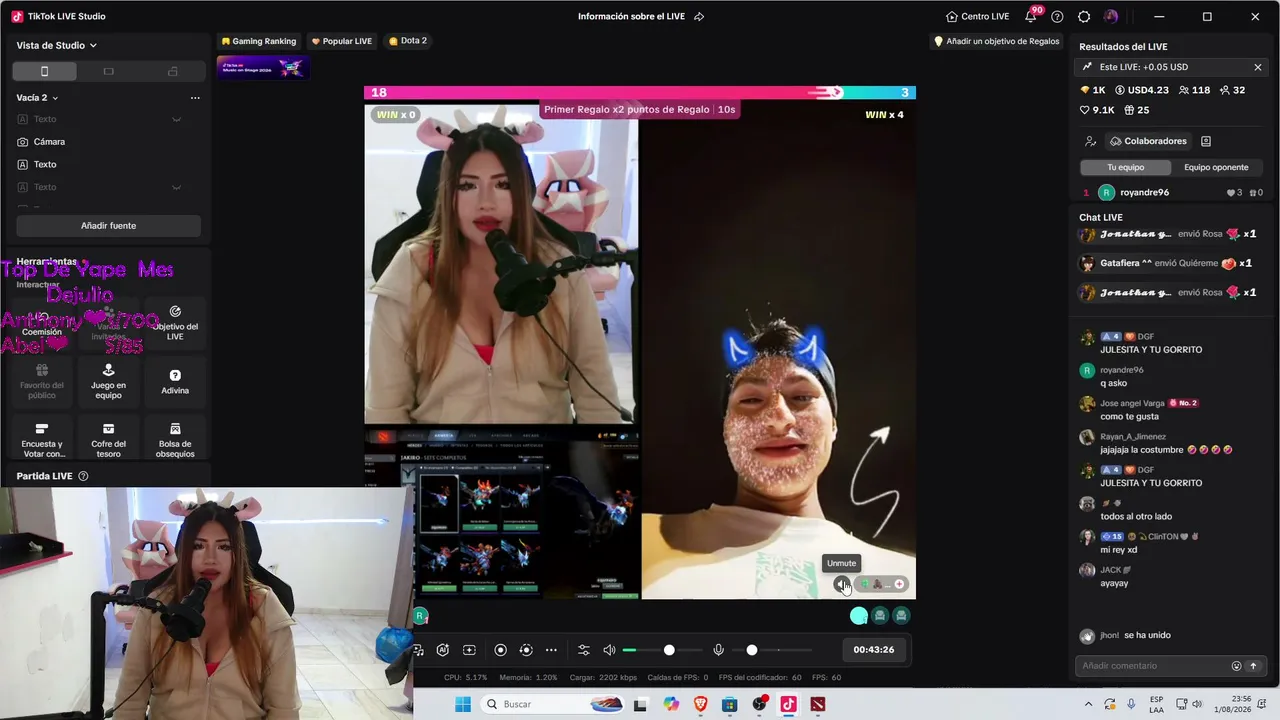Open the contacts icon right of Colaboradores
The width and height of the screenshot is (1280, 720).
(x=1206, y=141)
